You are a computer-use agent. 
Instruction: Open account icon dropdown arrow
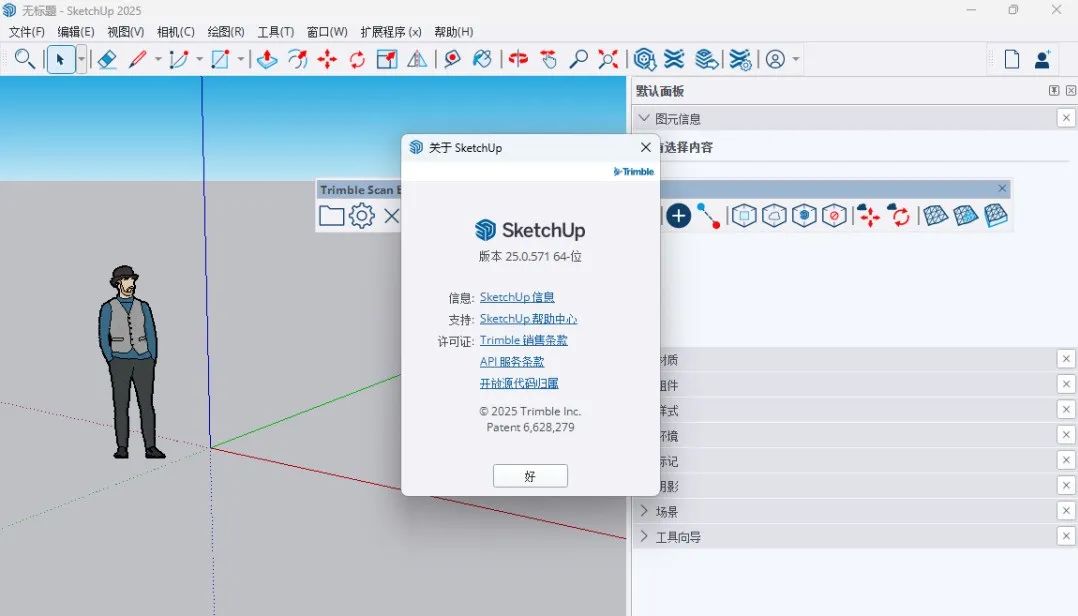pyautogui.click(x=796, y=59)
